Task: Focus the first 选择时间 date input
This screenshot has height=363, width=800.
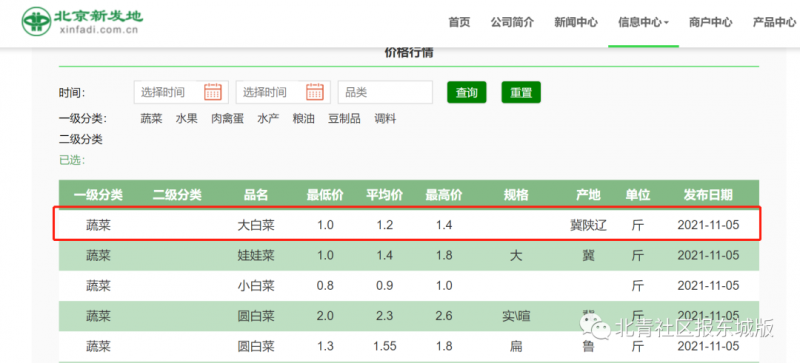Action: point(181,92)
